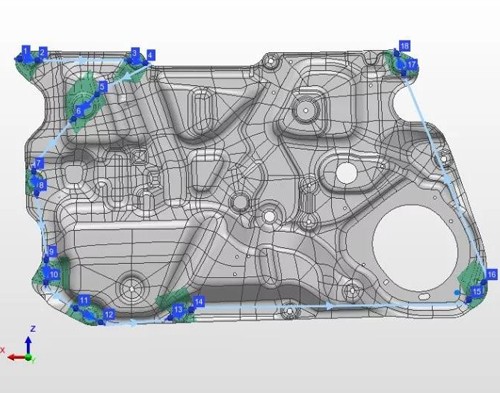Screen dimensions: 500x393
Task: Select waypoint marker 2
Action: (43, 53)
